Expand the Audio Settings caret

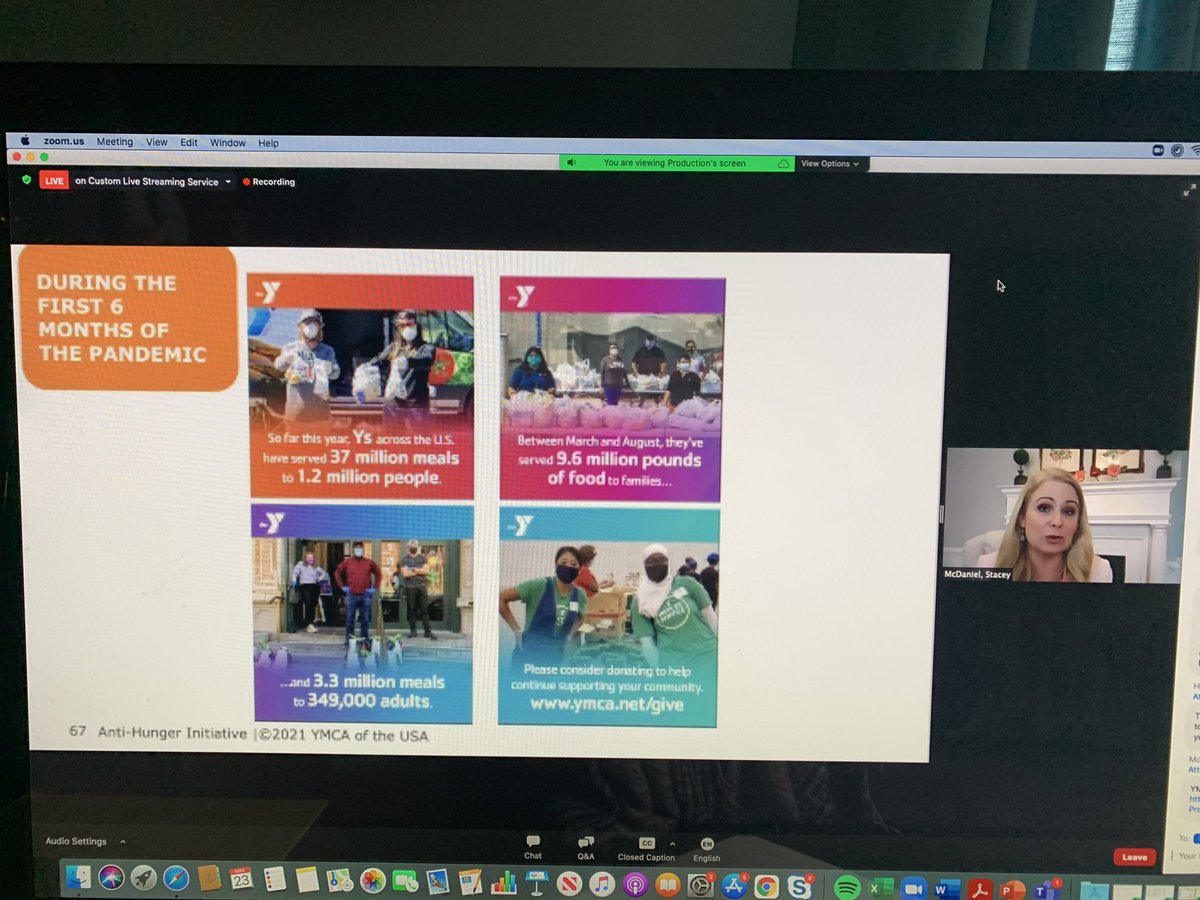[x=123, y=842]
